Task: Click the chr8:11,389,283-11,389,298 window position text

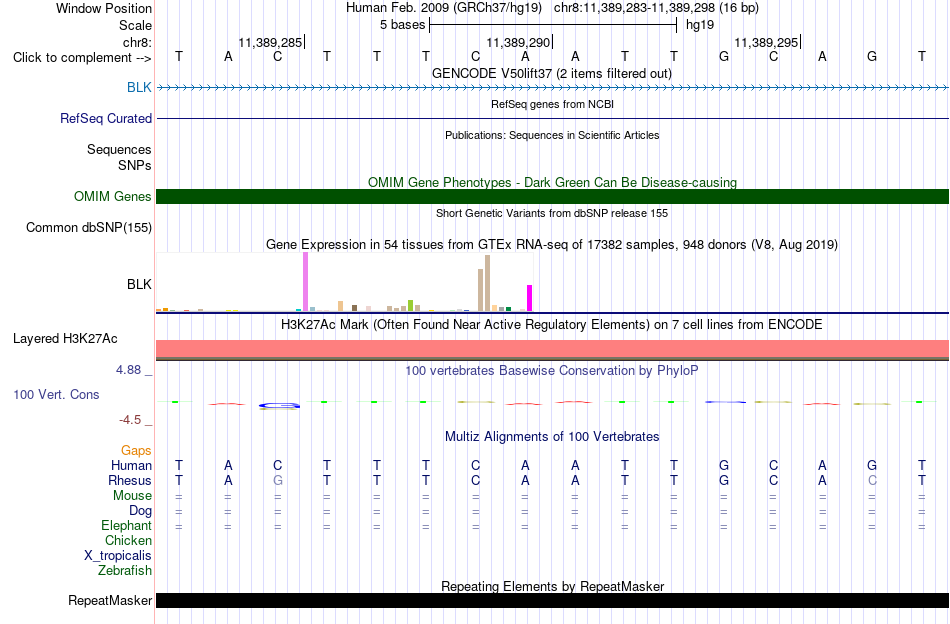Action: [656, 8]
